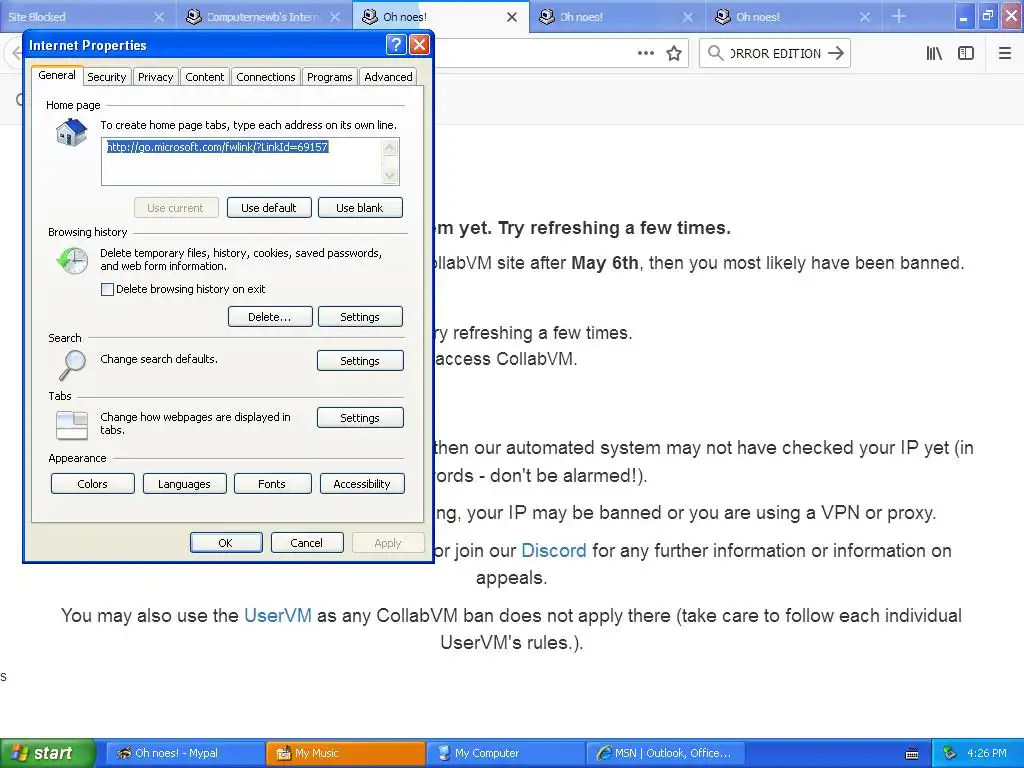Click the home page house icon
Screen dimensions: 1024x768
[71, 132]
